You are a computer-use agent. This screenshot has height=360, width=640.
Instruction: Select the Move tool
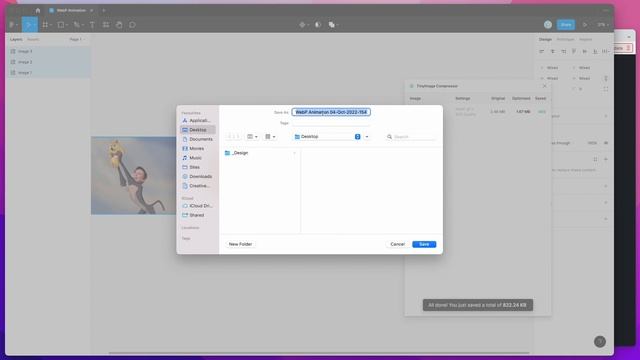(28, 25)
